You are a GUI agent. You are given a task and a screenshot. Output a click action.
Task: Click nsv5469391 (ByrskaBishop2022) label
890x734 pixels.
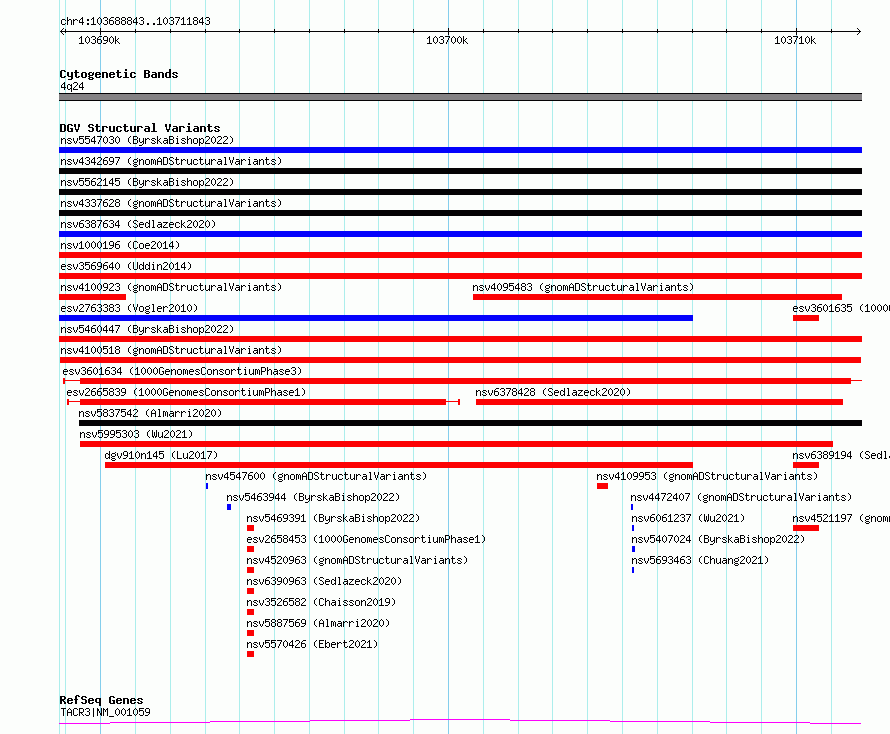333,518
